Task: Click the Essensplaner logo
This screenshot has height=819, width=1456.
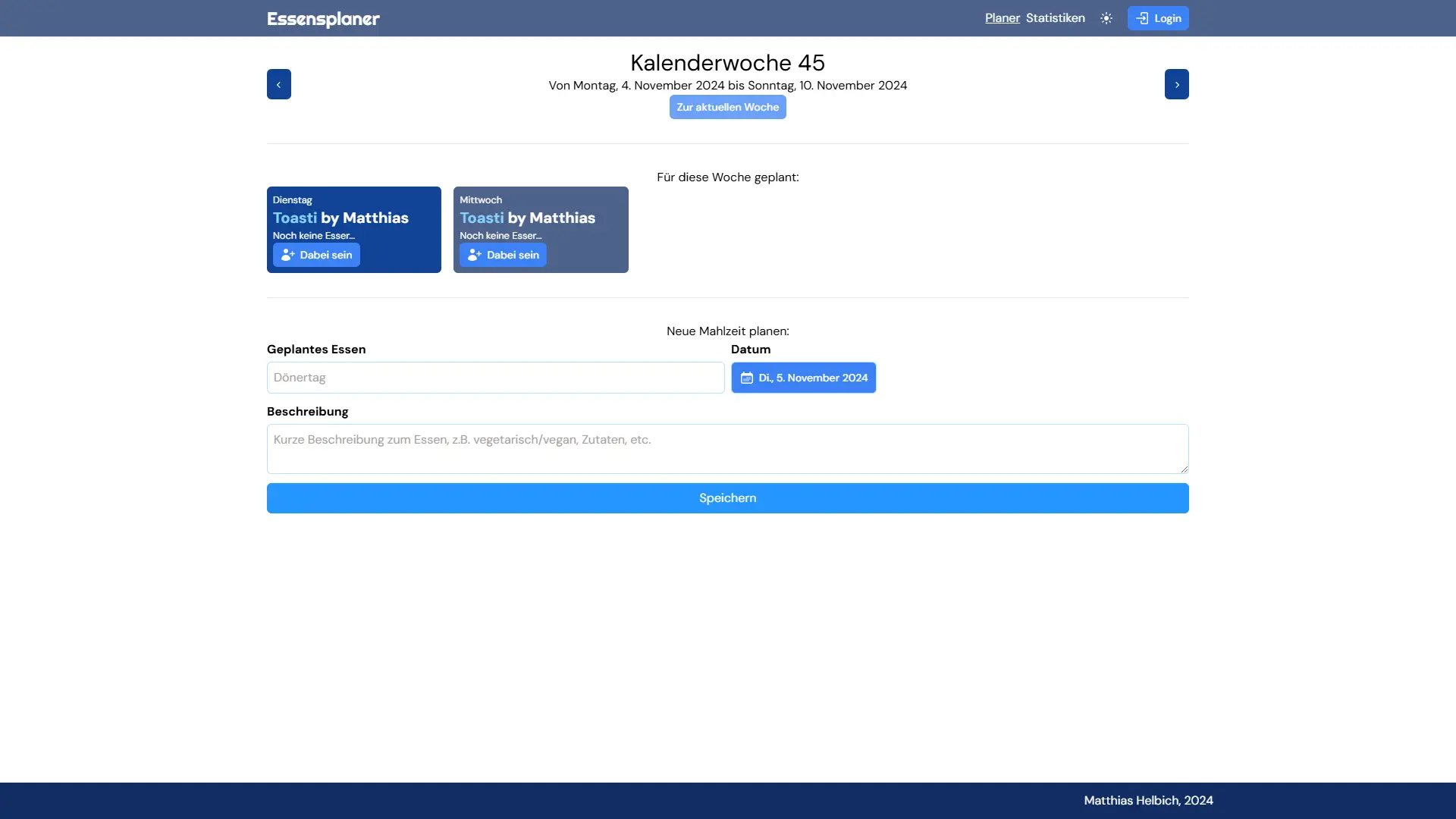Action: 323,19
